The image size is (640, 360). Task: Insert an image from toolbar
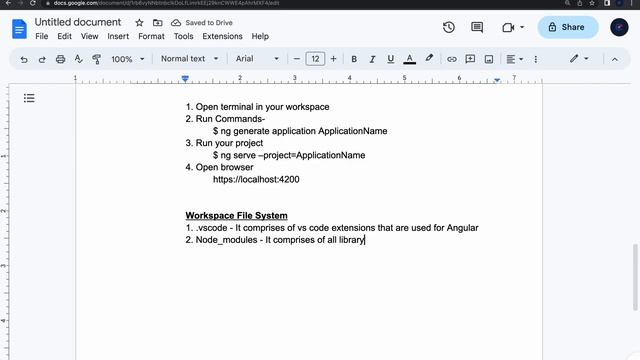click(x=489, y=59)
